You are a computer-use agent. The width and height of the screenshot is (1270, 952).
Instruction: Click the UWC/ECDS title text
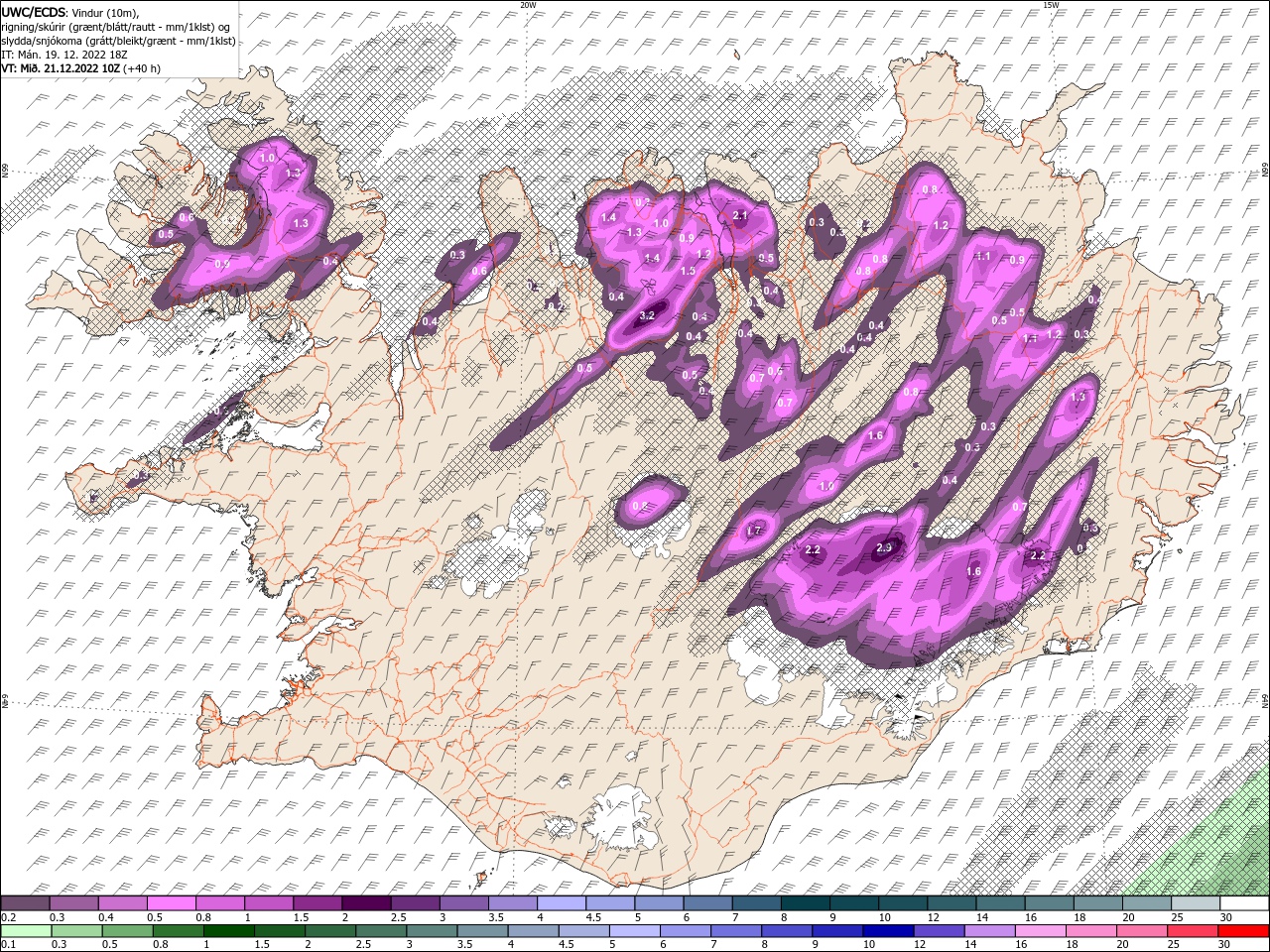(34, 11)
